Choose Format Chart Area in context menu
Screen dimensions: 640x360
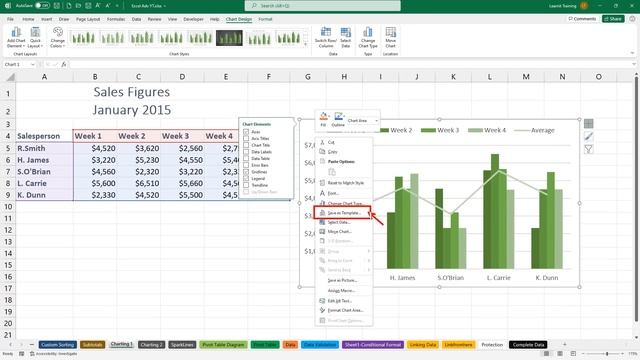pos(343,310)
